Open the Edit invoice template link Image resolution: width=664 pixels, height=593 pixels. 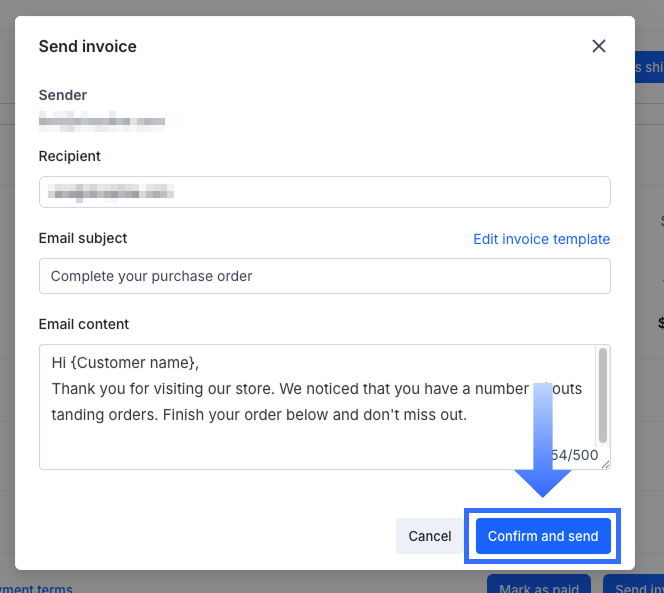pyautogui.click(x=541, y=239)
